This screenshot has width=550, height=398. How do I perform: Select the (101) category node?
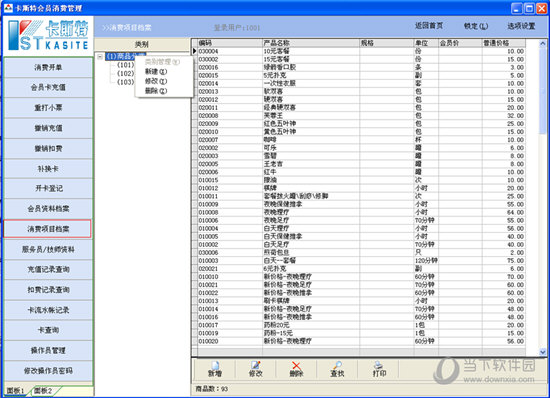coord(126,65)
